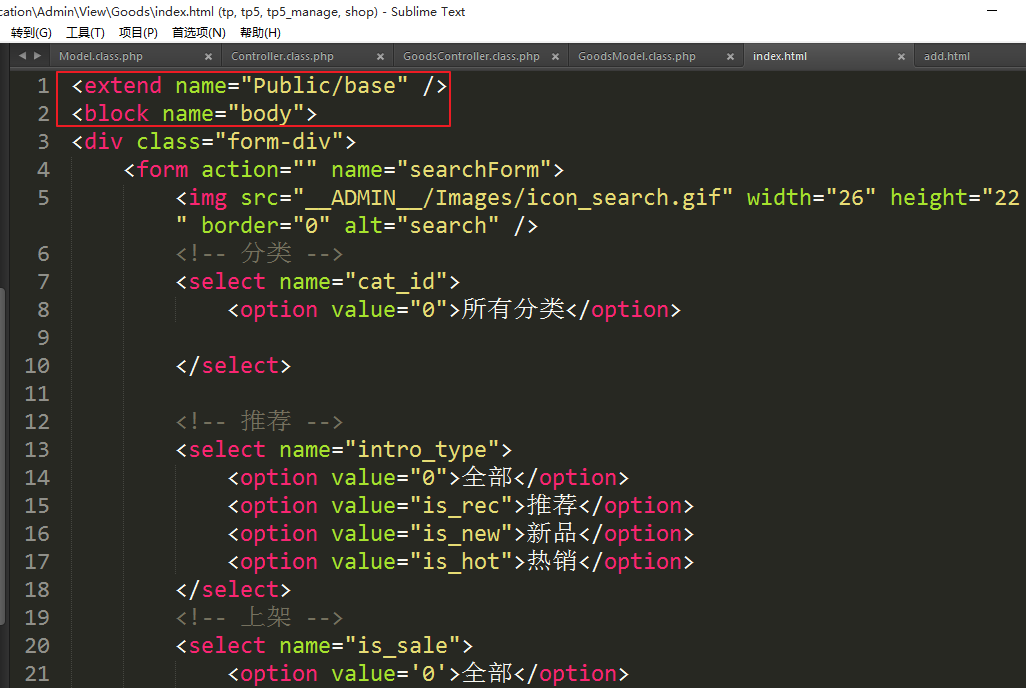
Task: Minimize the Sublime Text window
Action: [x=991, y=11]
